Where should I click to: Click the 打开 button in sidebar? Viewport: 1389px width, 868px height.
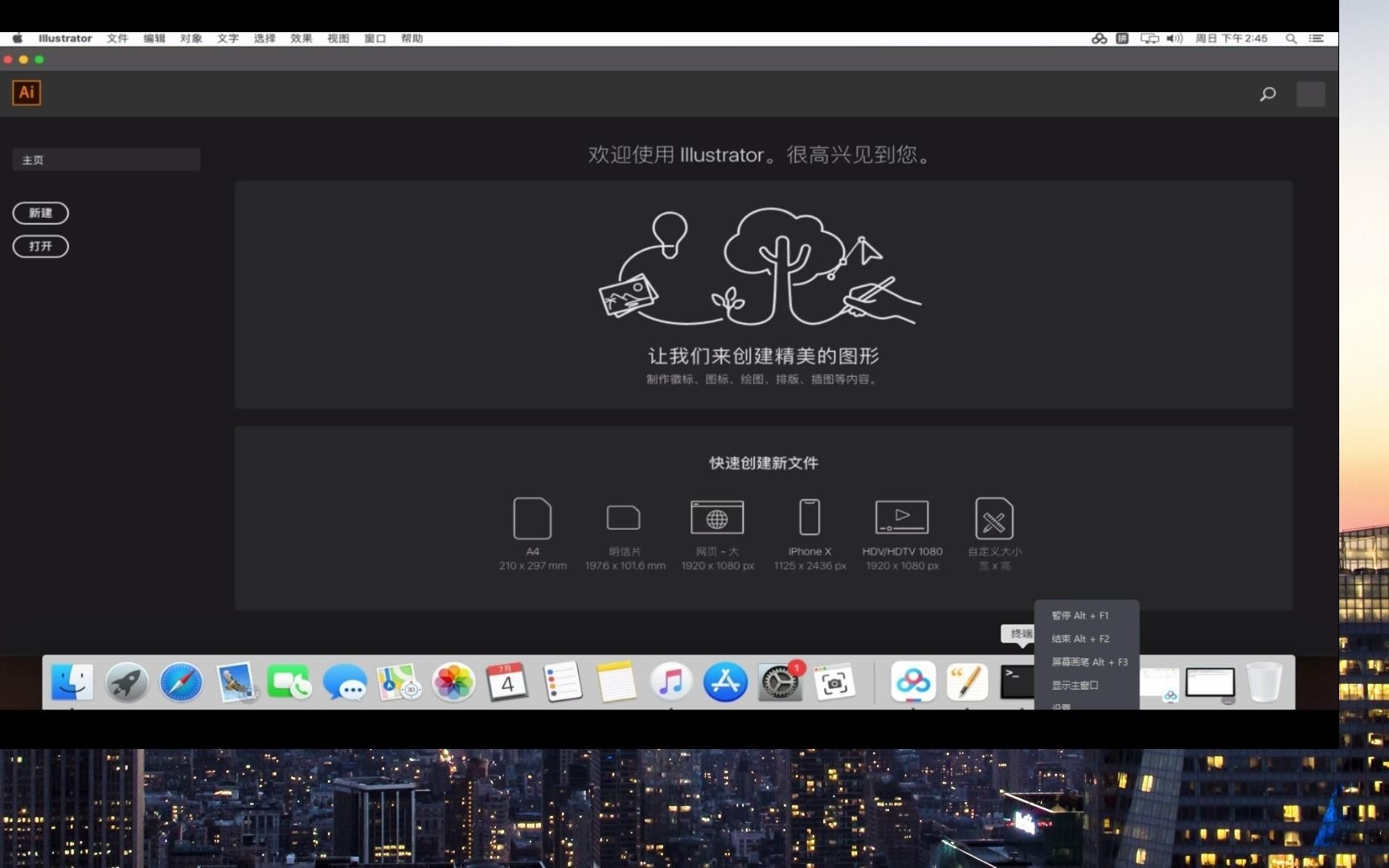[40, 246]
